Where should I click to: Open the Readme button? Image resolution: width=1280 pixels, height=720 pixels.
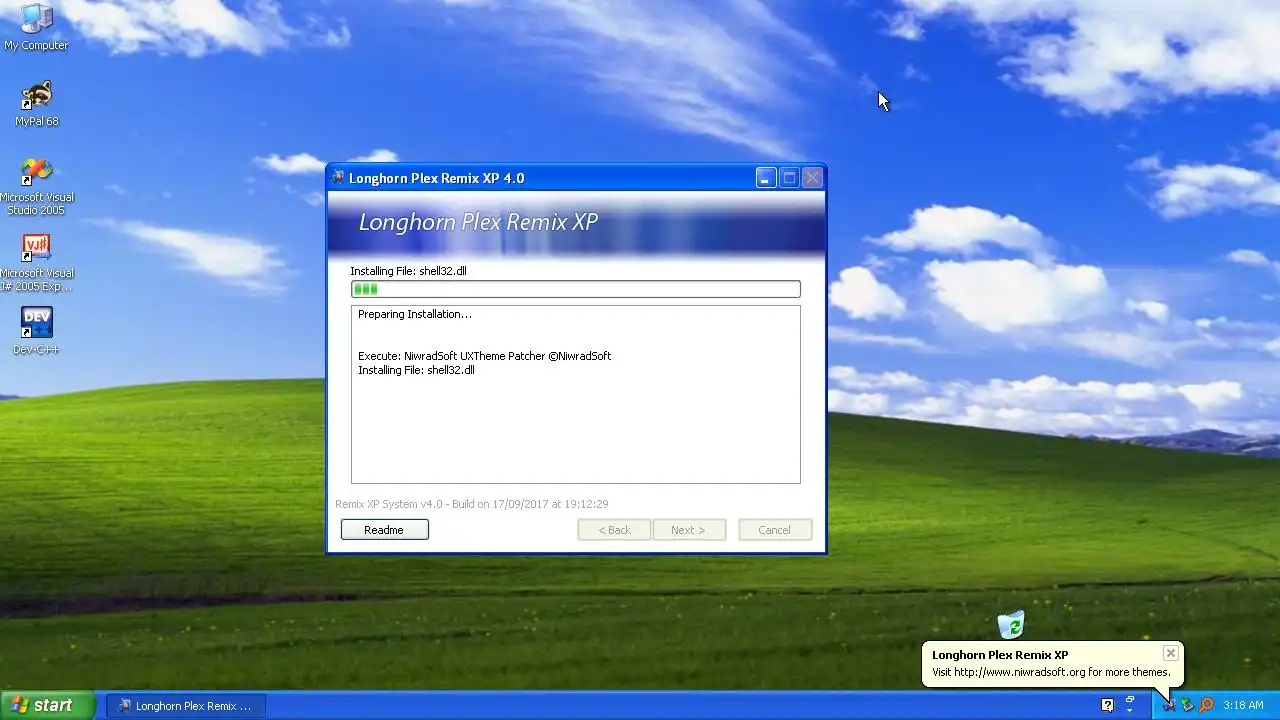point(384,530)
